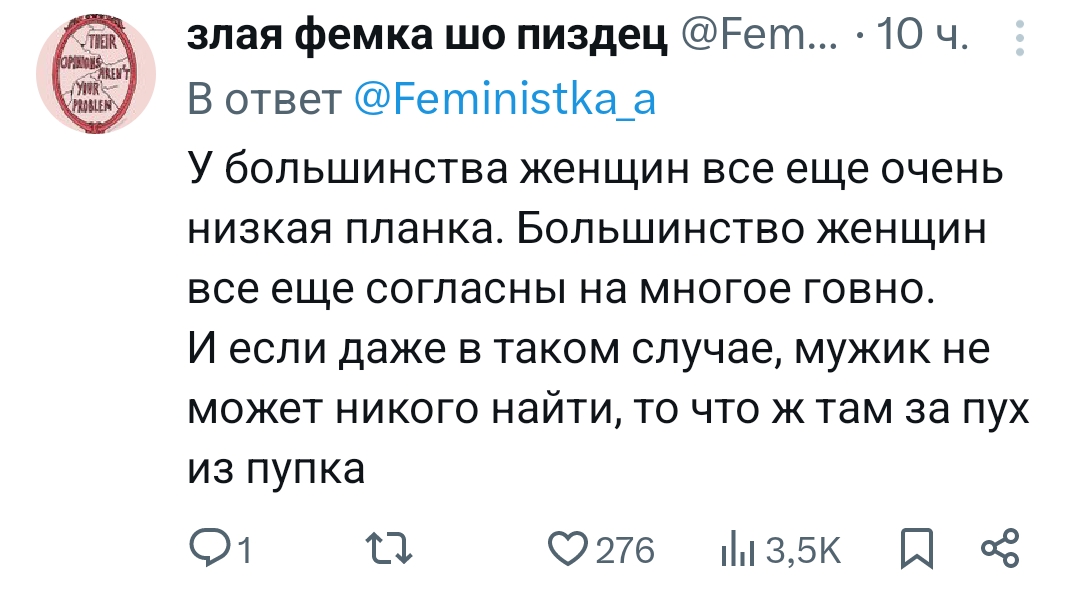The width and height of the screenshot is (1080, 602).
Task: Click the truncated @Fem... handle
Action: (759, 34)
